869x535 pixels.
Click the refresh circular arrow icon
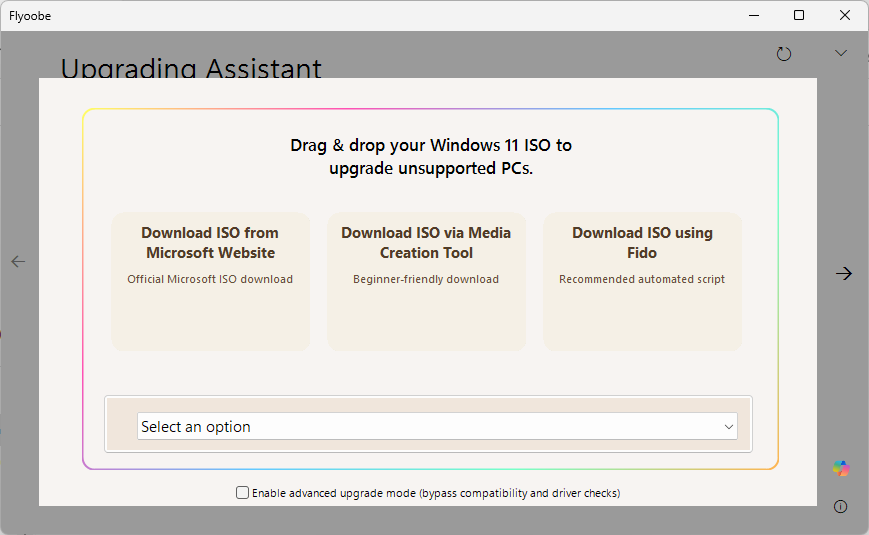[784, 54]
